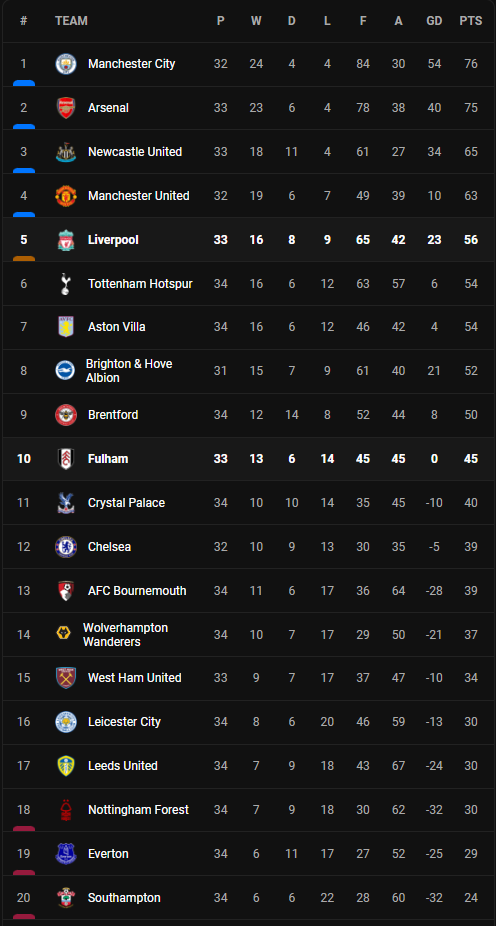Viewport: 496px width, 926px height.
Task: Select the Fulham club crest
Action: click(66, 459)
